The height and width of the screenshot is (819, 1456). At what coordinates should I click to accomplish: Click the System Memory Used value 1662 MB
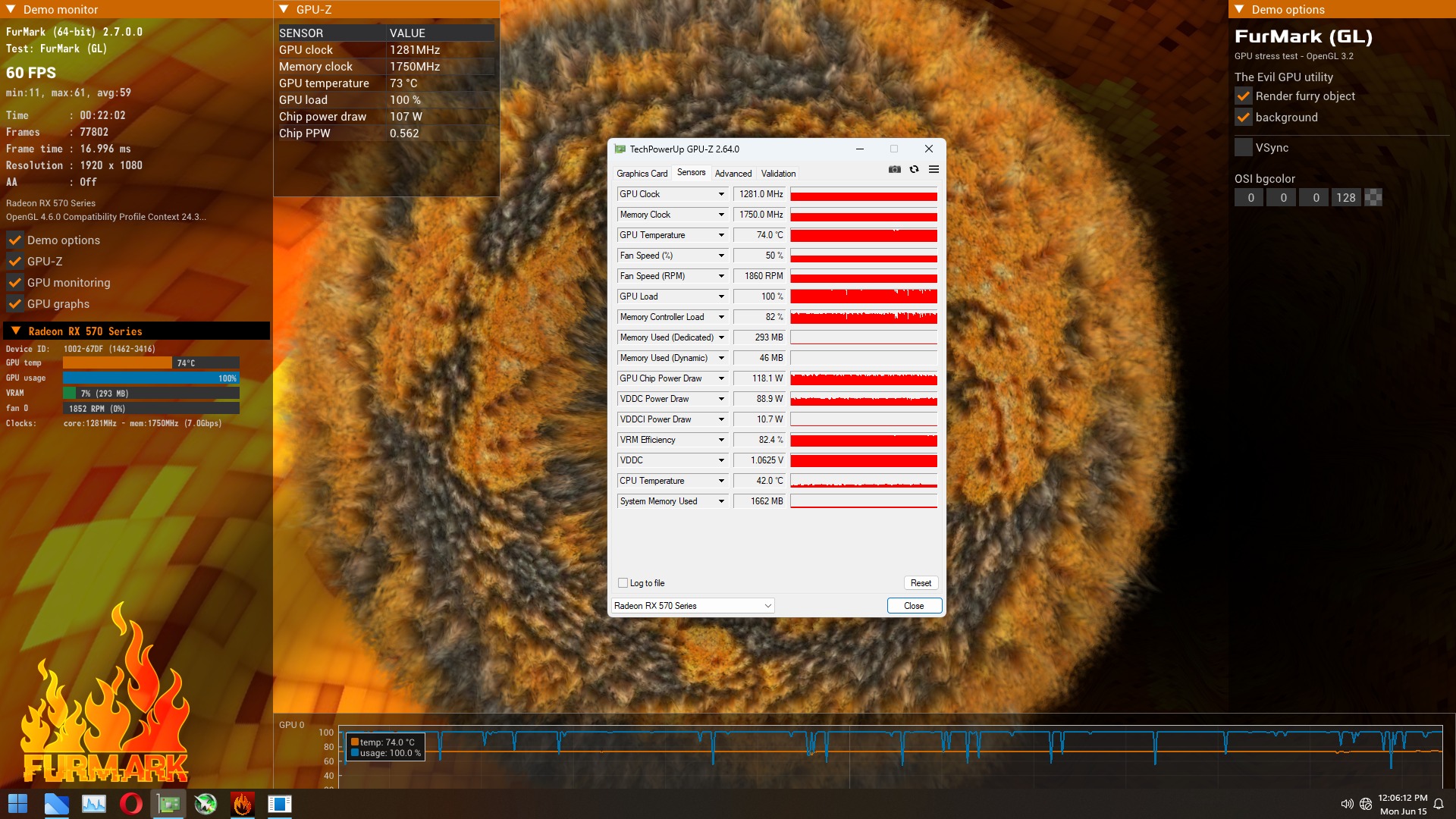click(x=760, y=501)
